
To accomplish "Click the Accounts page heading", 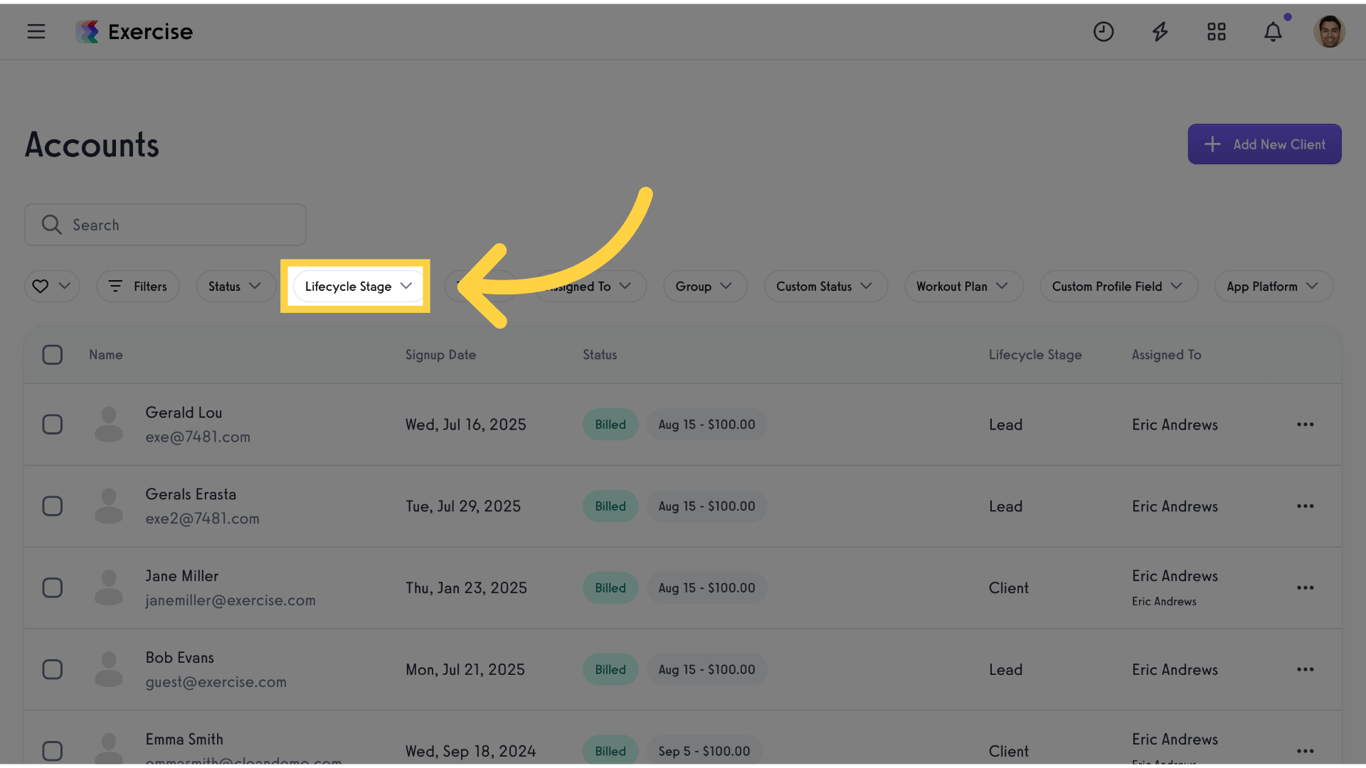I will click(x=92, y=145).
